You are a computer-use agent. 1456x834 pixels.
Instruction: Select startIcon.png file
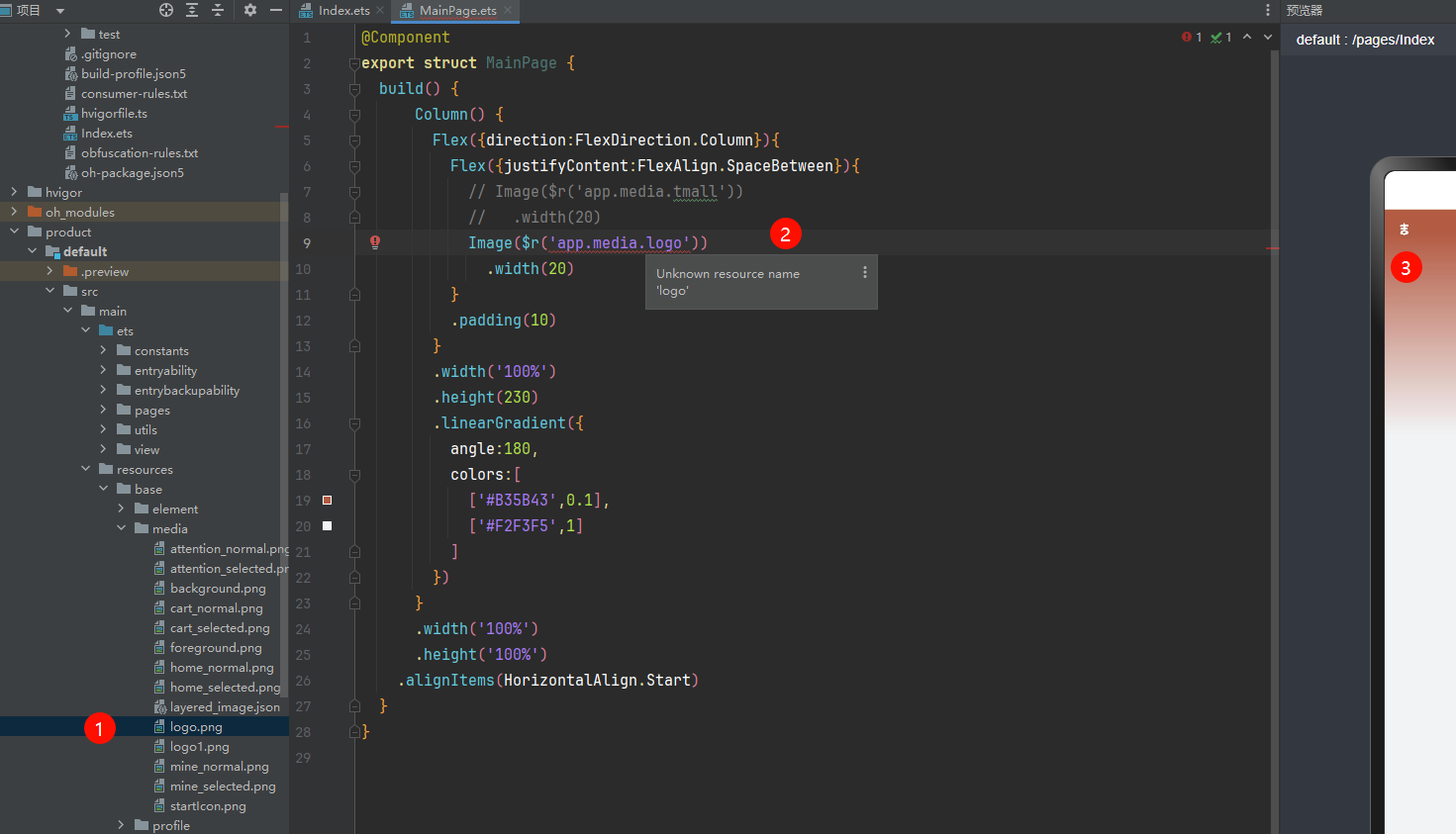click(208, 805)
